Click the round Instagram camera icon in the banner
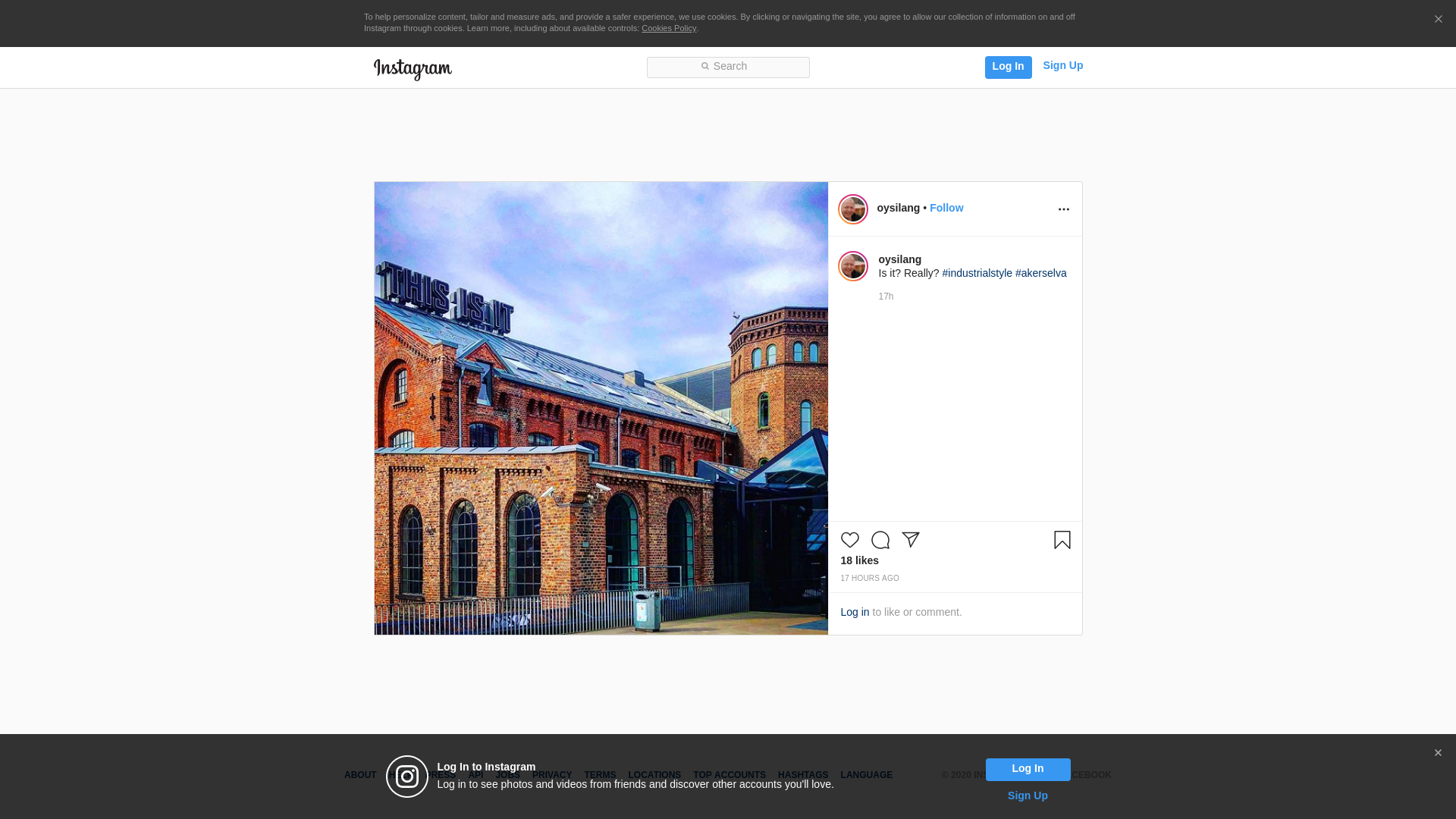This screenshot has width=1456, height=819. [x=407, y=777]
